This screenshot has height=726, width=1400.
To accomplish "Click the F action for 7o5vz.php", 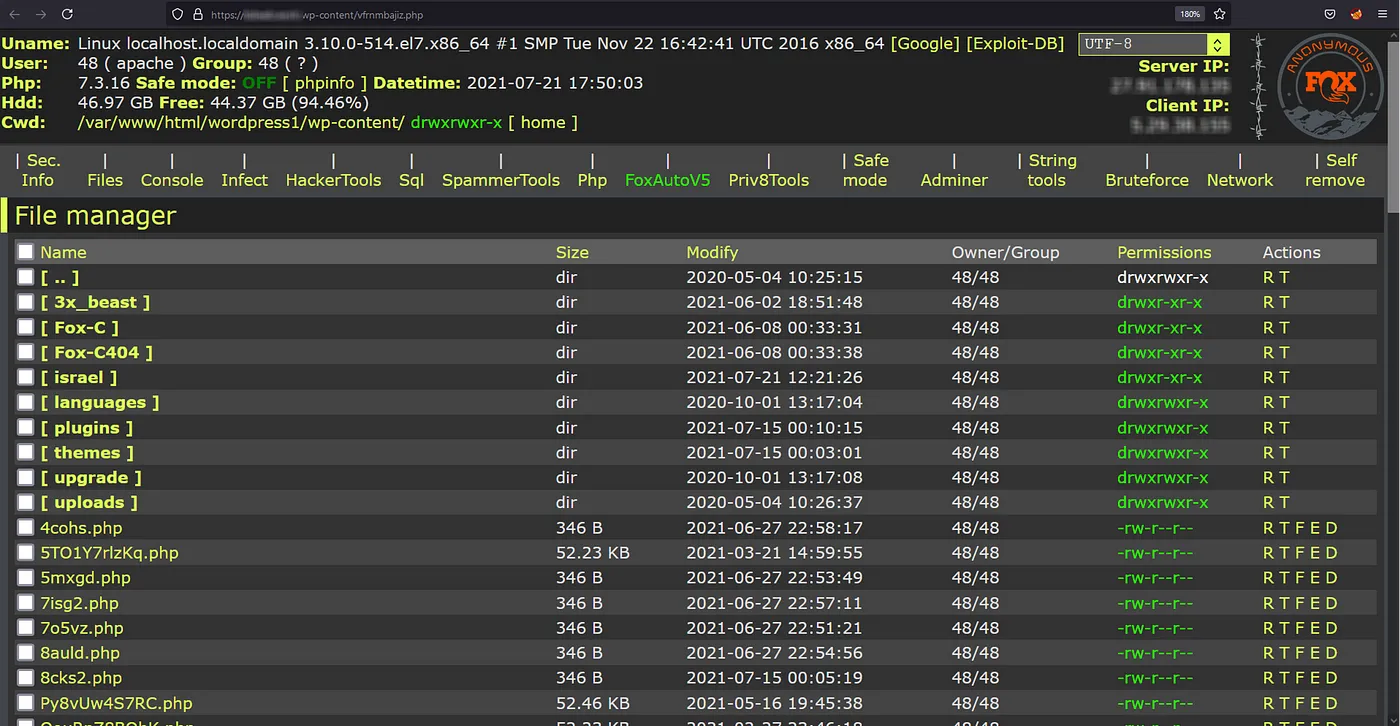I will tap(1300, 627).
